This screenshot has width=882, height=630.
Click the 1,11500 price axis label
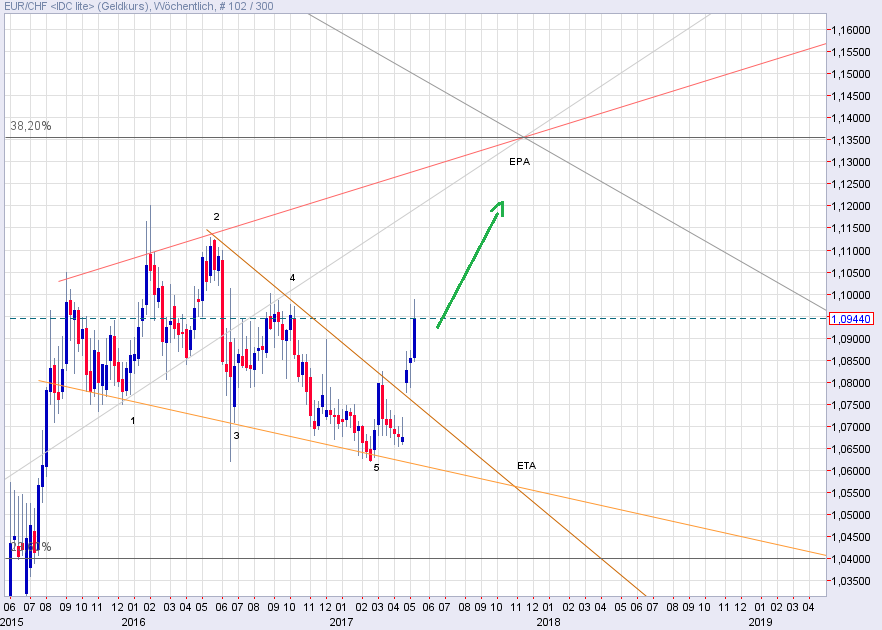coord(850,228)
